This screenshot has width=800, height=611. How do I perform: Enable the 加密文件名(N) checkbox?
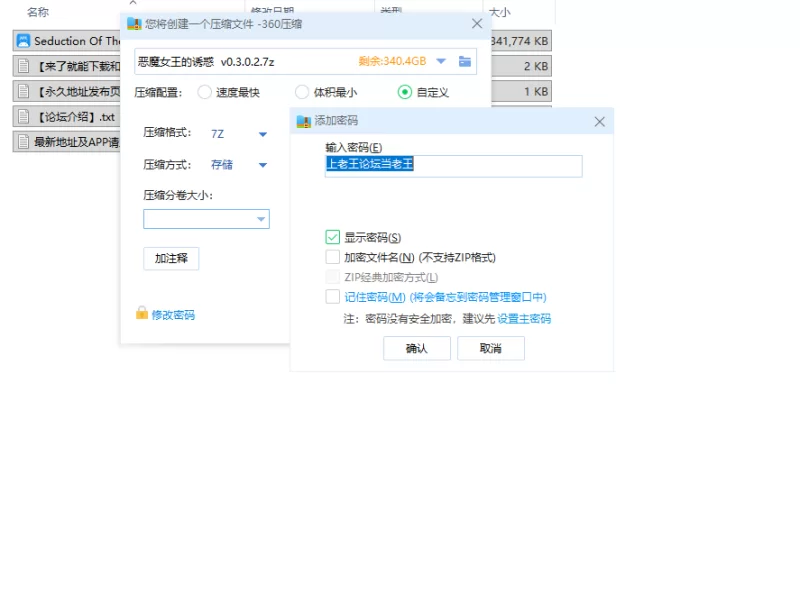pos(332,257)
